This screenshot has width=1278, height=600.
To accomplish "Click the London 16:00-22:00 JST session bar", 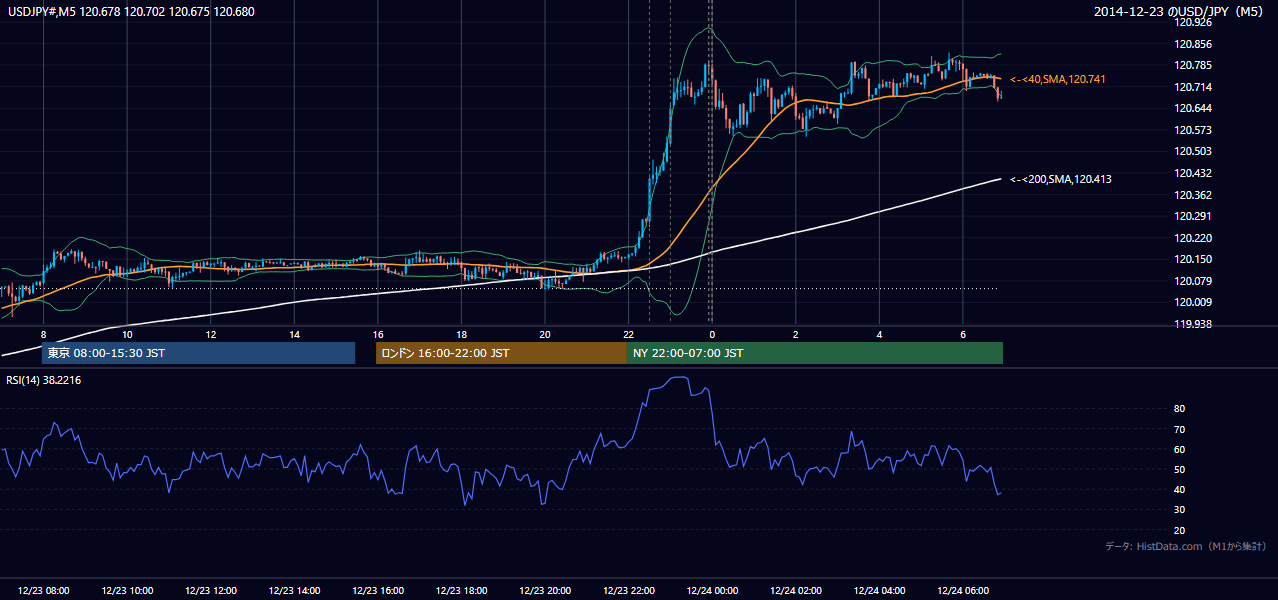I will [501, 353].
